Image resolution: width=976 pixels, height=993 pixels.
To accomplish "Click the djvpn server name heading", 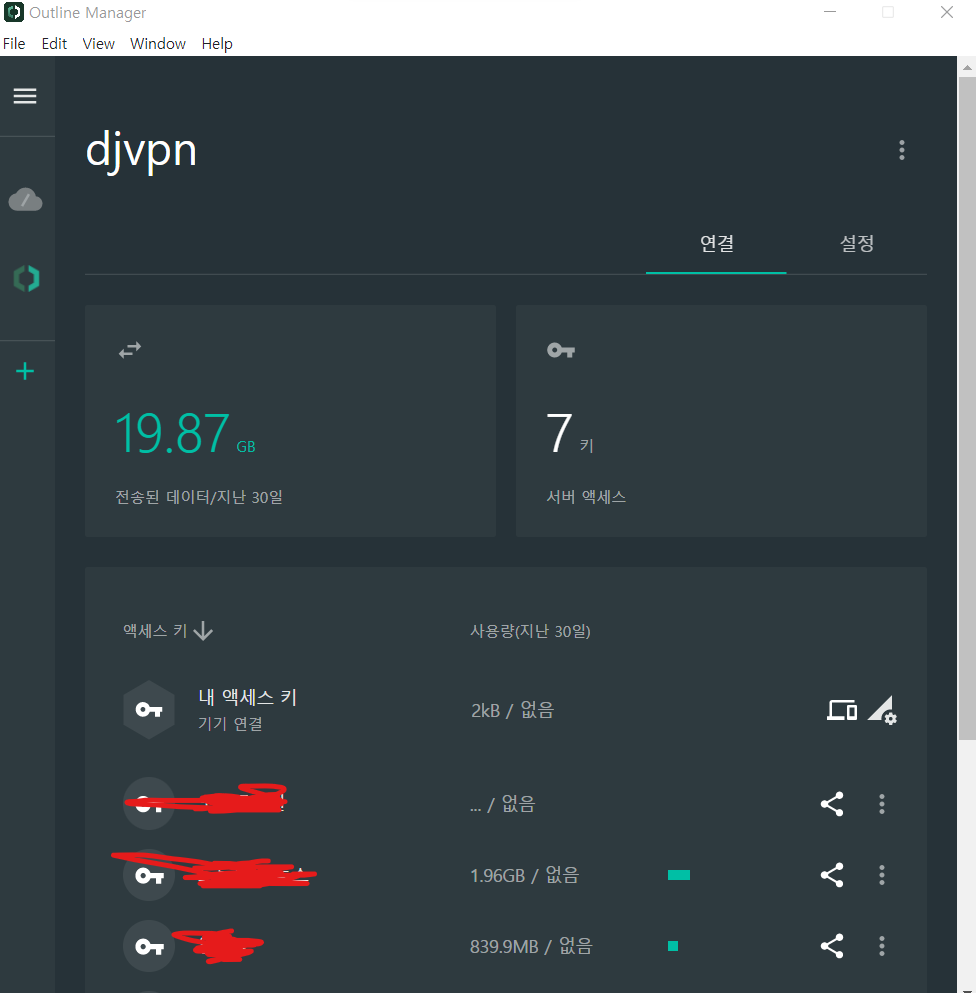I will click(141, 152).
